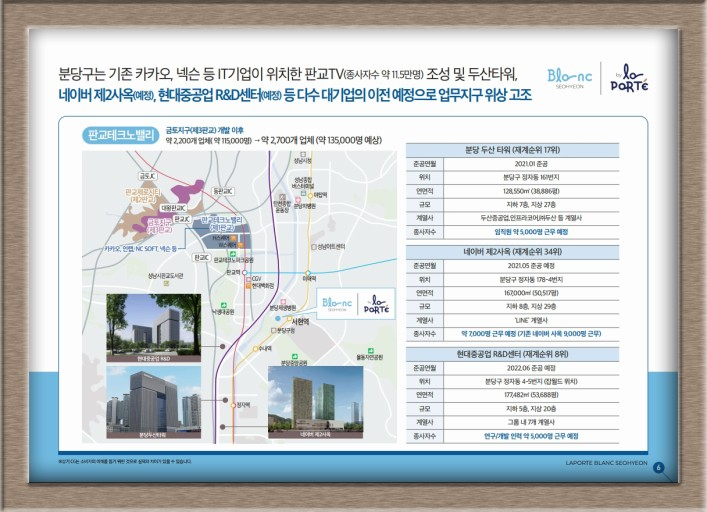Click the 약 7,000명 근무 예정 cell
707x512 pixels.
pyautogui.click(x=531, y=334)
